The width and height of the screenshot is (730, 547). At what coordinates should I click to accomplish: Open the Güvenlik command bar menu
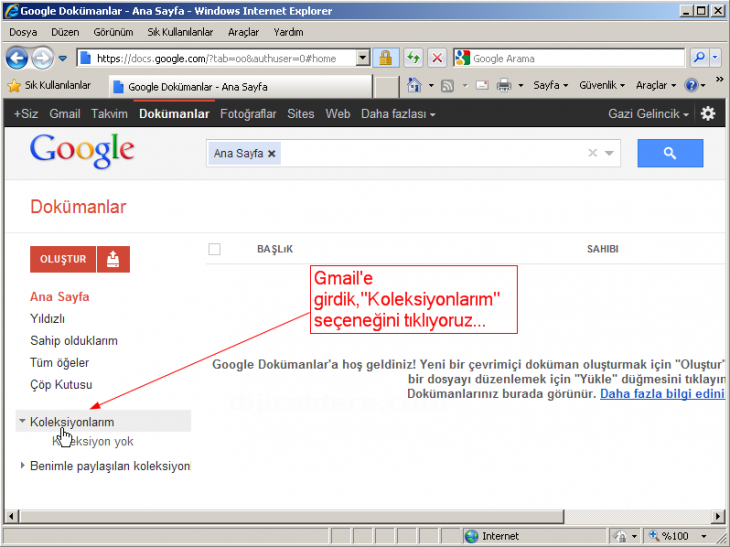602,85
